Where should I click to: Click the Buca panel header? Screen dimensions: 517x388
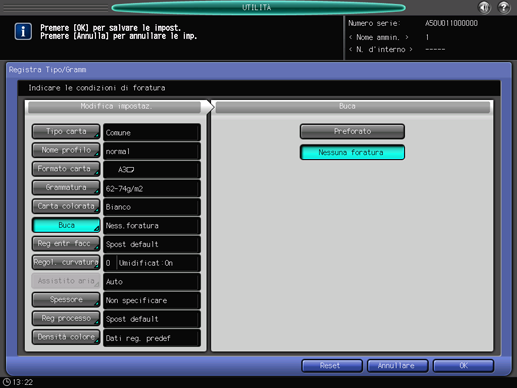[x=353, y=107]
